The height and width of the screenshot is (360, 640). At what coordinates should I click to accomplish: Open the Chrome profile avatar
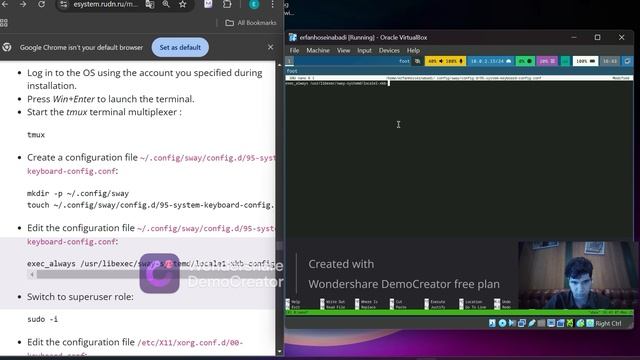(x=254, y=4)
